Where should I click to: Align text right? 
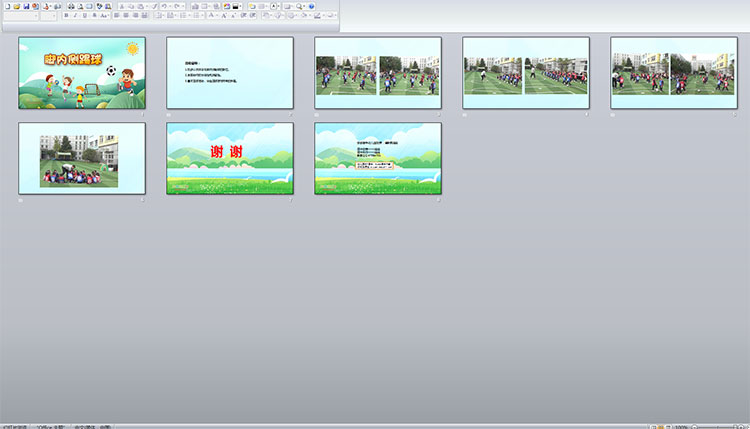tap(135, 15)
